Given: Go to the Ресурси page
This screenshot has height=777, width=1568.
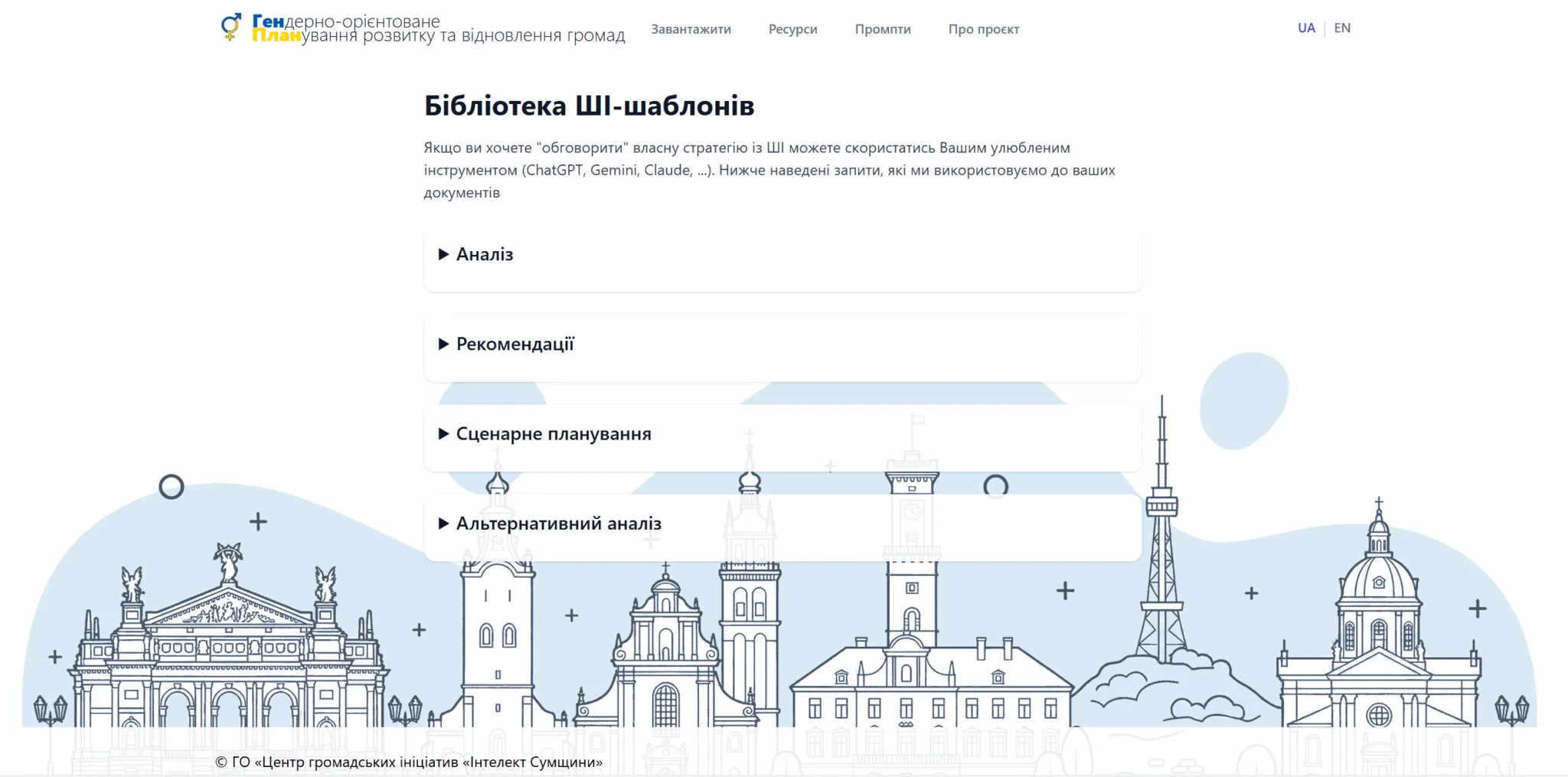Looking at the screenshot, I should click(x=792, y=29).
